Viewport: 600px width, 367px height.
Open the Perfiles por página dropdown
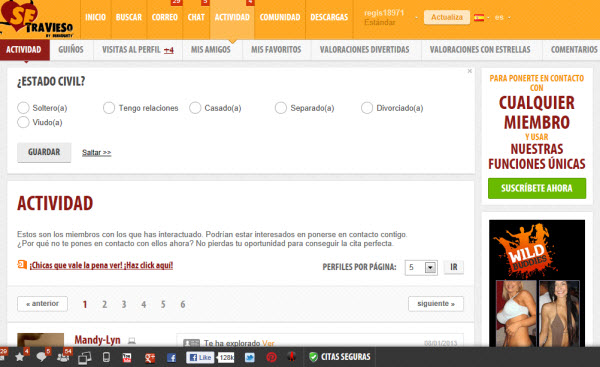pos(421,267)
